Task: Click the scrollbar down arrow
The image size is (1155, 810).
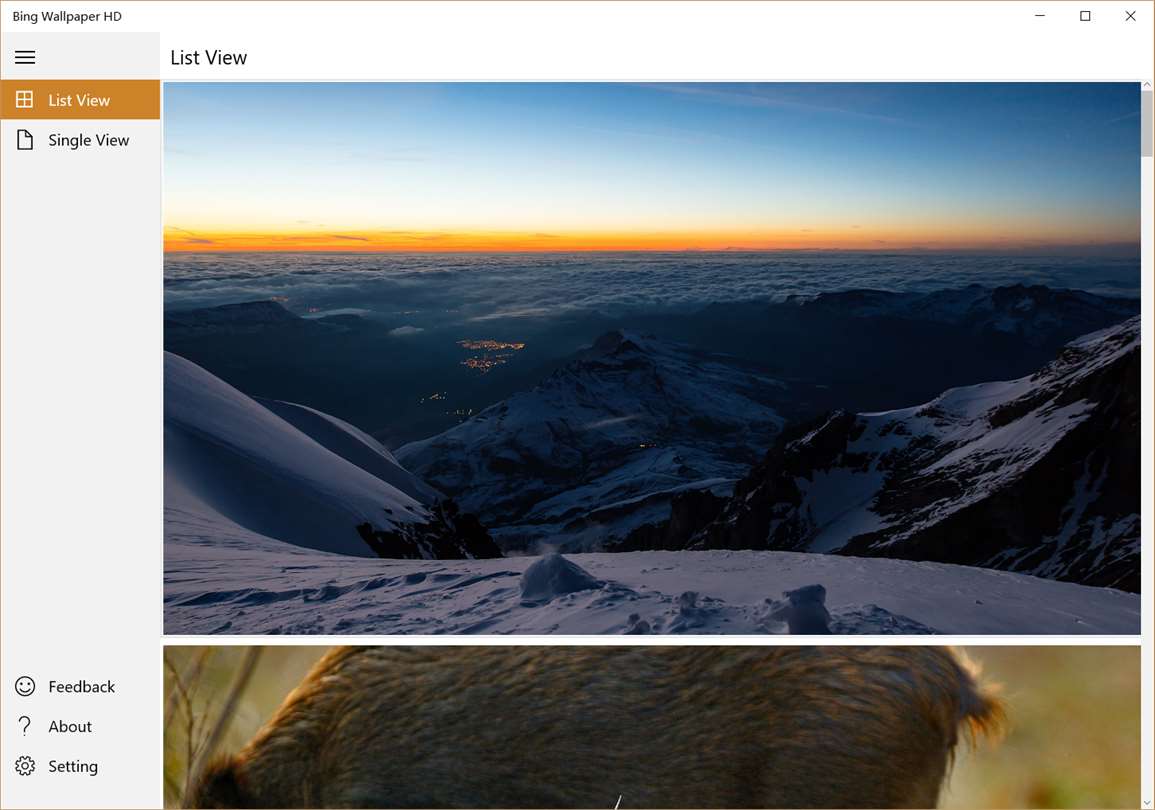Action: pos(1147,803)
